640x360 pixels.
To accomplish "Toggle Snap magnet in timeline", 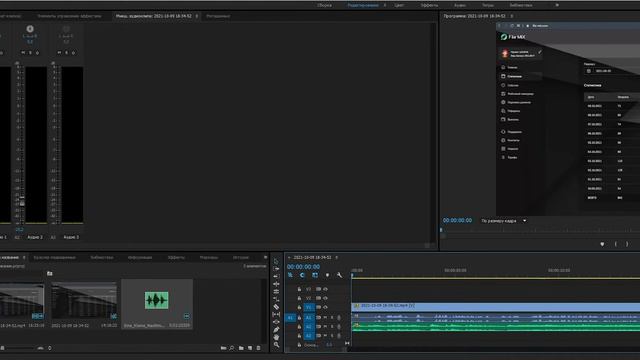I will click(302, 275).
